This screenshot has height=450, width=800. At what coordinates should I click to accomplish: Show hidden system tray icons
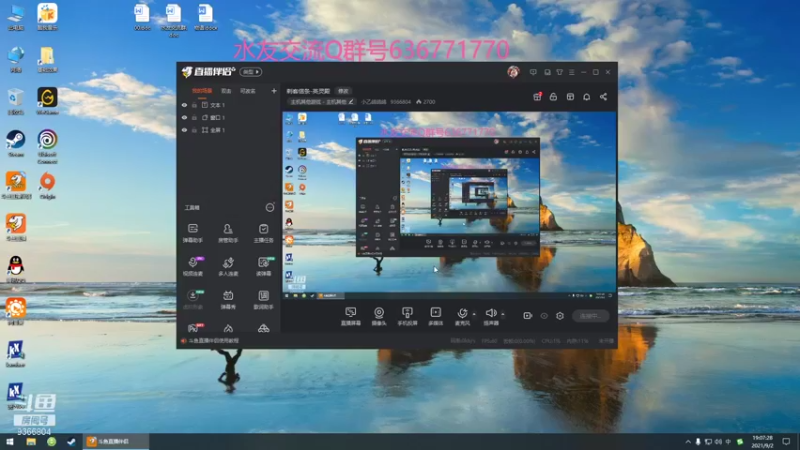688,442
